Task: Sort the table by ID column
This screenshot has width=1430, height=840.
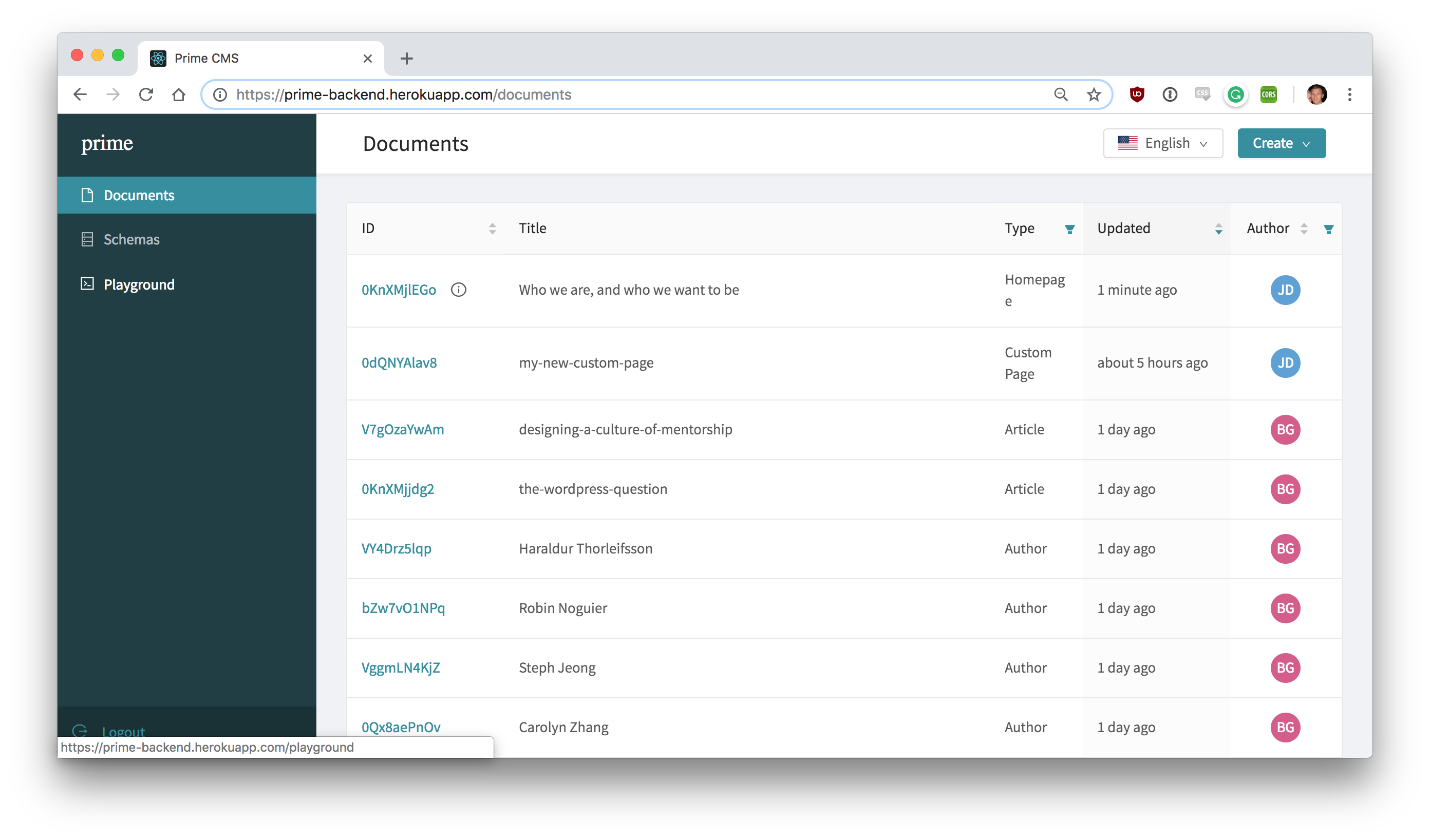Action: 492,228
